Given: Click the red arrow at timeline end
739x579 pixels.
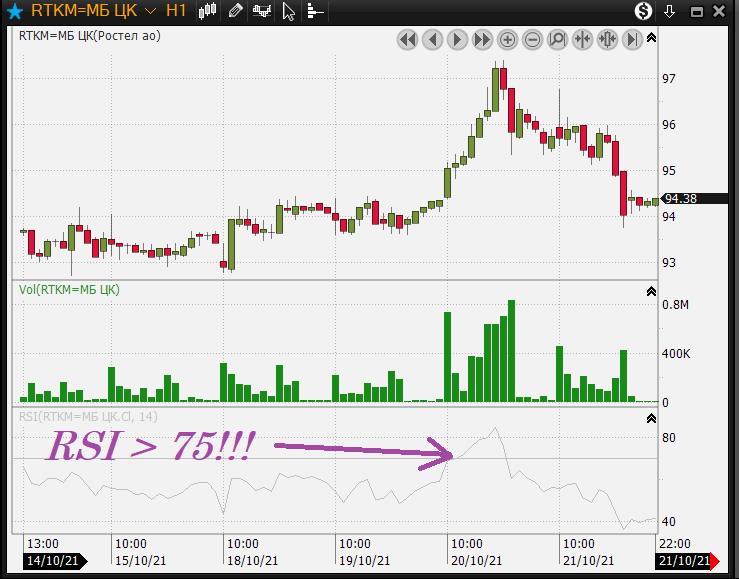Looking at the screenshot, I should 715,561.
